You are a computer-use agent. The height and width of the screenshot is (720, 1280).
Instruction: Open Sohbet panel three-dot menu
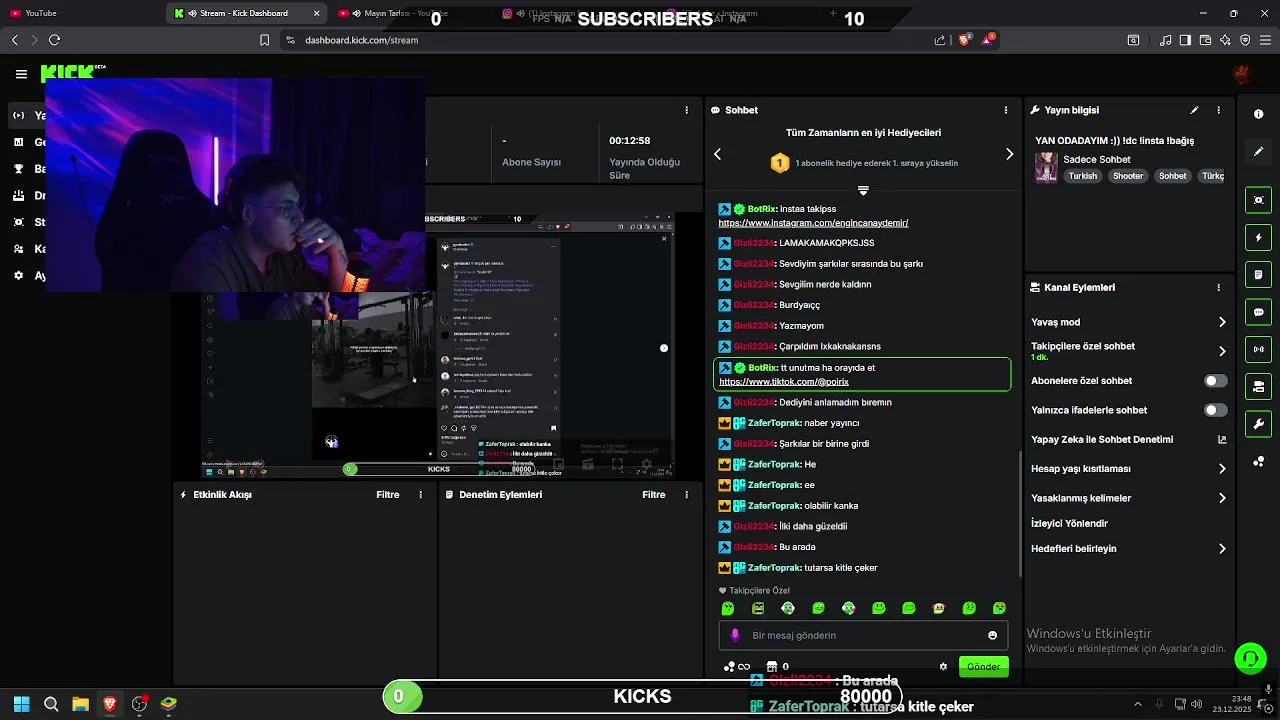tap(1006, 110)
